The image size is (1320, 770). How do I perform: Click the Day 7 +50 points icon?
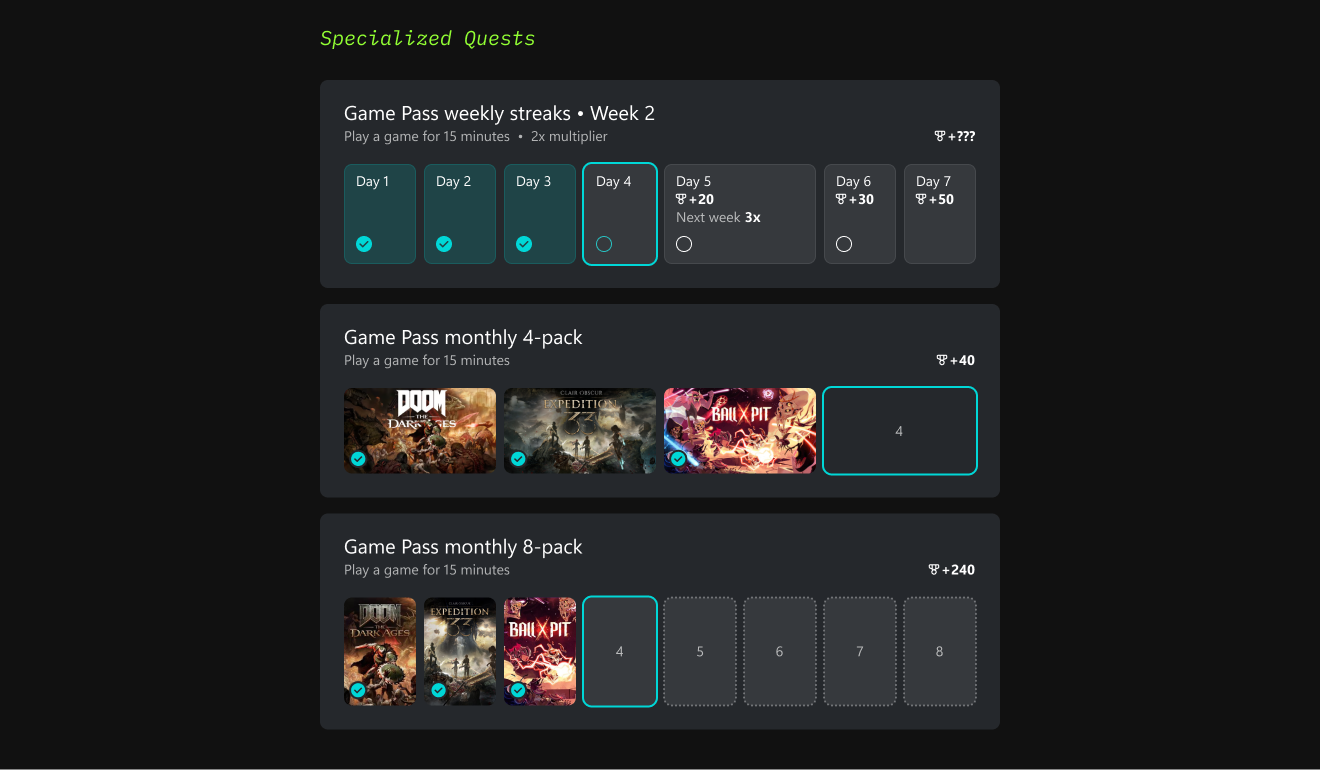click(921, 199)
